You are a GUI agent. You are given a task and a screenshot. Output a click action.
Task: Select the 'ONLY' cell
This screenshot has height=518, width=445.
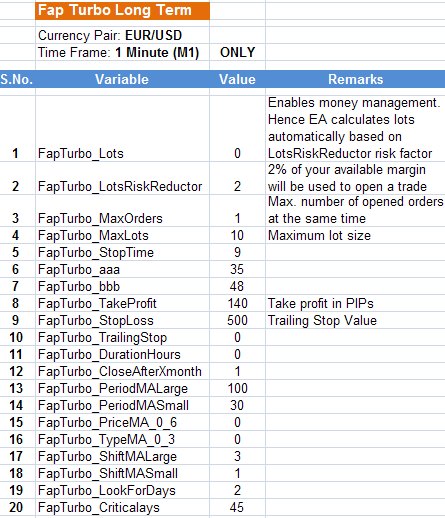(237, 52)
